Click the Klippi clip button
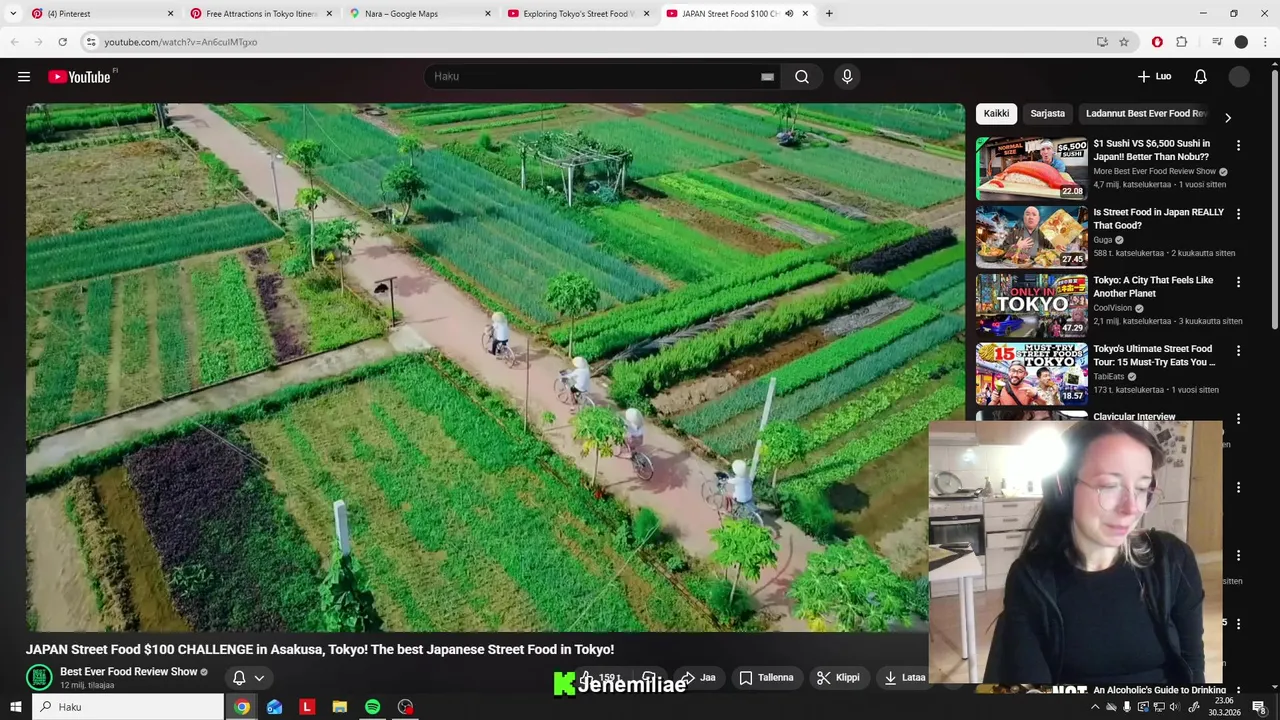The width and height of the screenshot is (1280, 720). click(x=838, y=678)
